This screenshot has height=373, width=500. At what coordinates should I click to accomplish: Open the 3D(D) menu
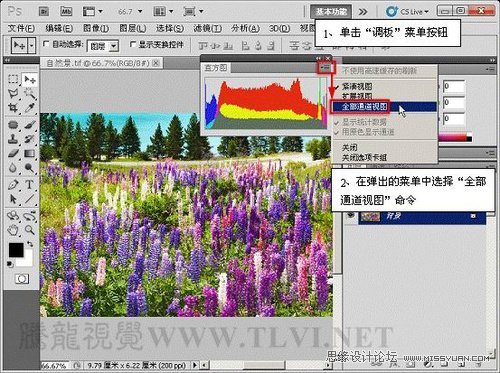point(280,29)
